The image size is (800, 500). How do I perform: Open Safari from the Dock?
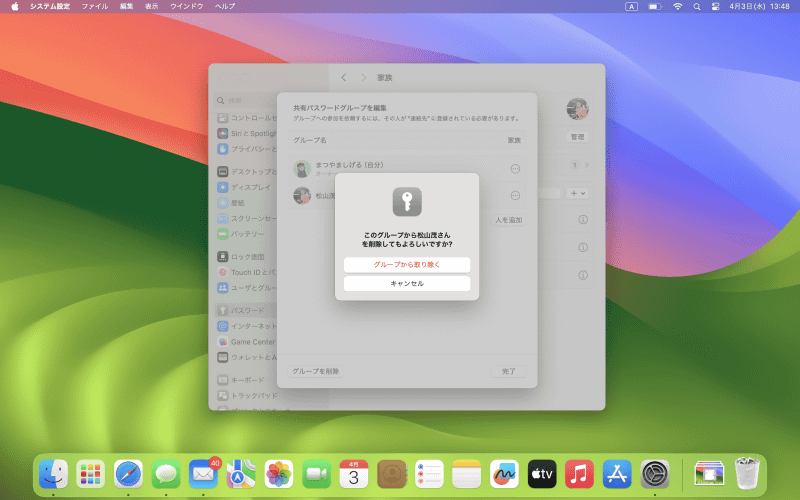pos(128,474)
